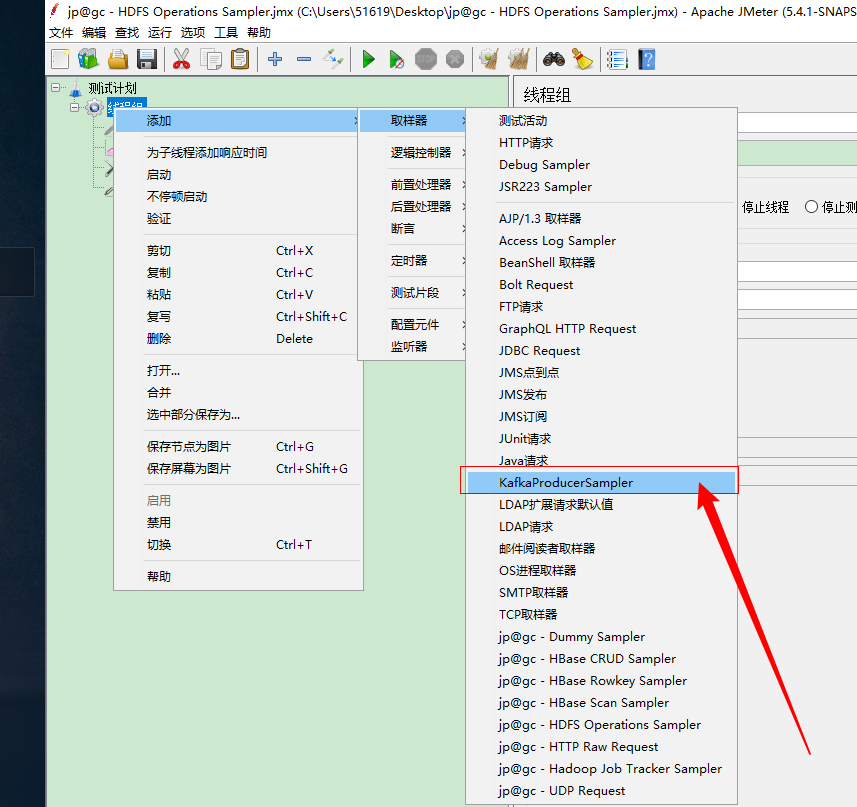This screenshot has height=807, width=857.
Task: Click the thread group name input field
Action: [x=797, y=123]
